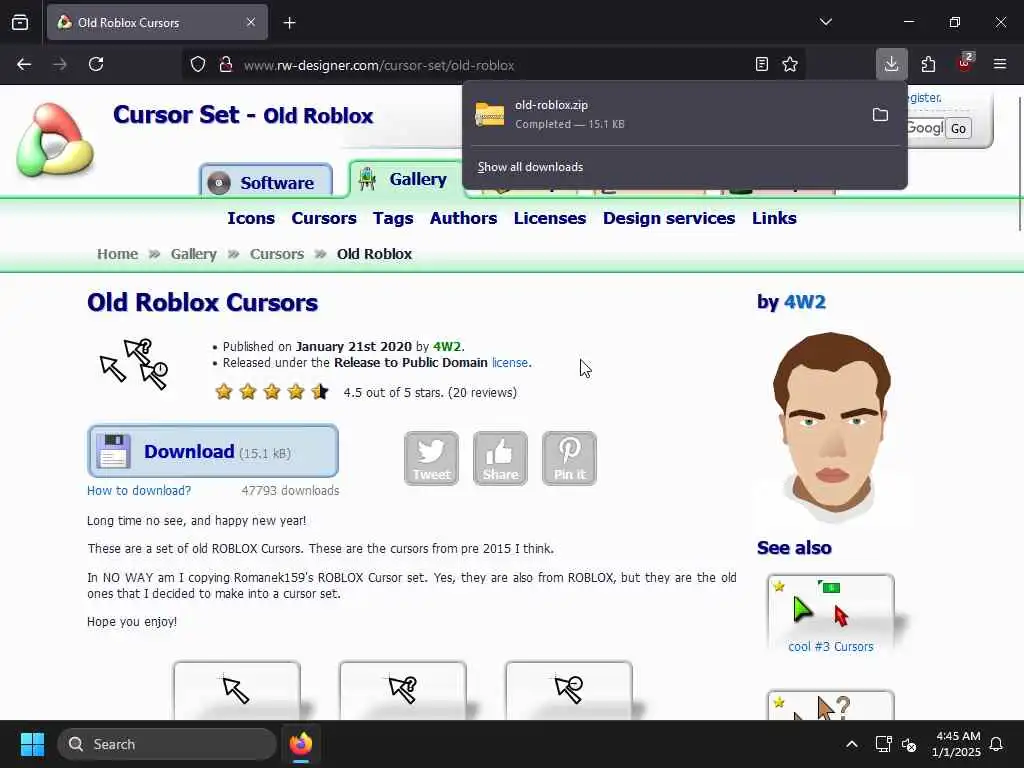Click the thumbs-up Share button
The width and height of the screenshot is (1024, 768).
(x=500, y=458)
